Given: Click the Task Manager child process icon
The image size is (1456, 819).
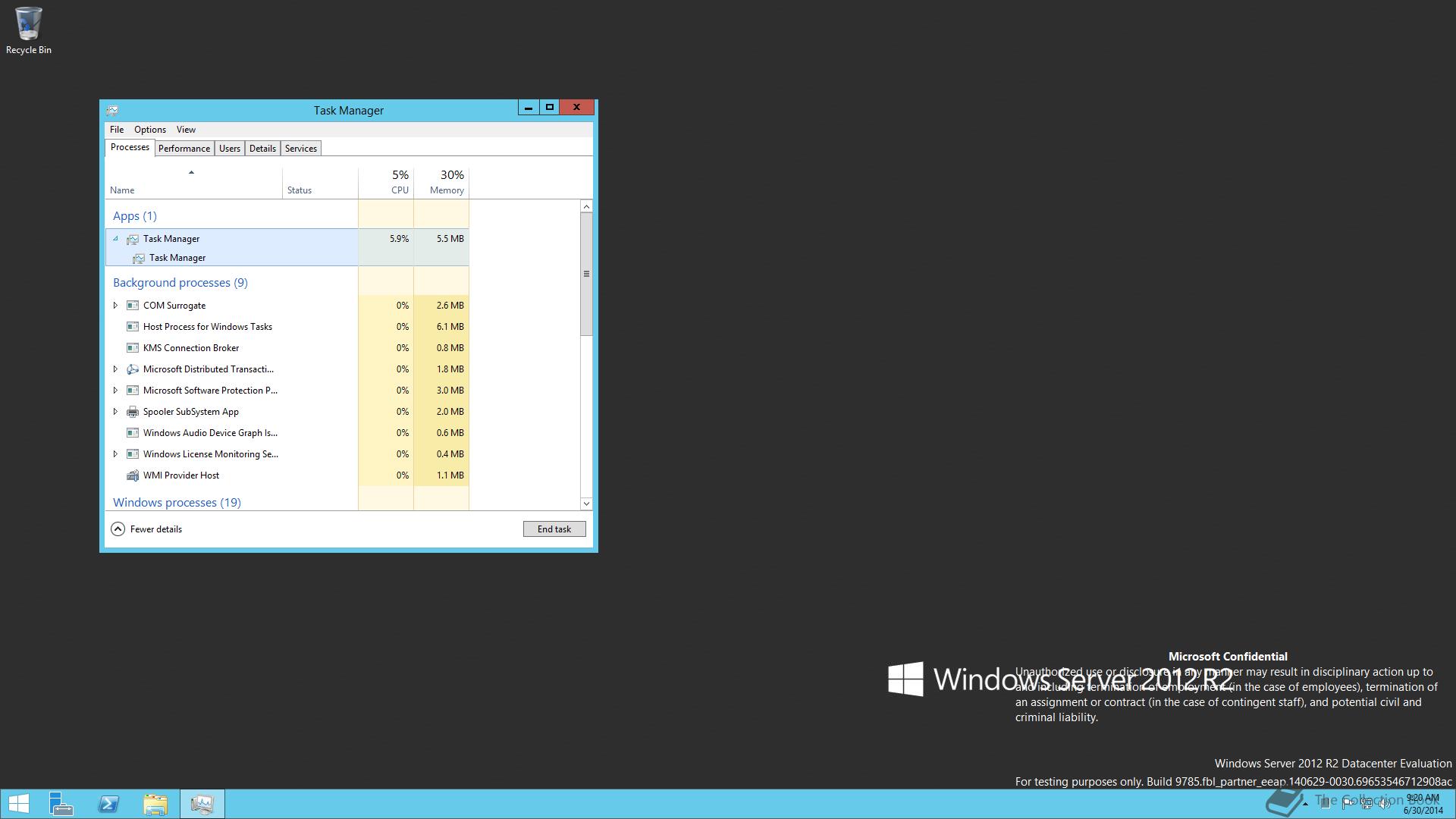Looking at the screenshot, I should tap(139, 258).
